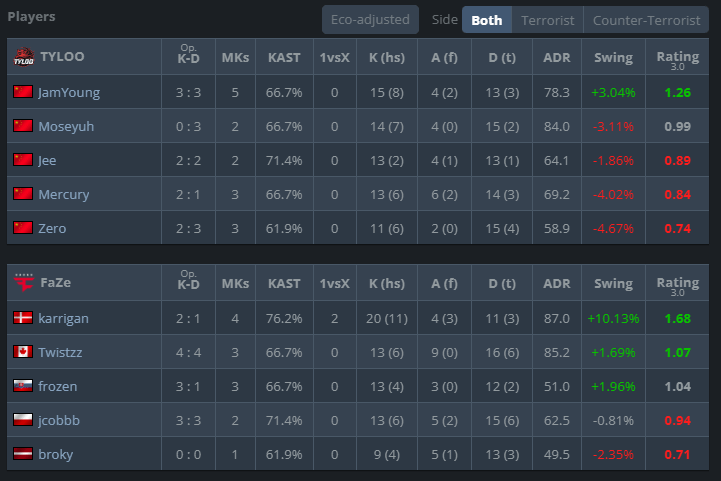Screen dimensions: 721x481
Task: Click the Poland flag beside jcobbb
Action: 23,420
